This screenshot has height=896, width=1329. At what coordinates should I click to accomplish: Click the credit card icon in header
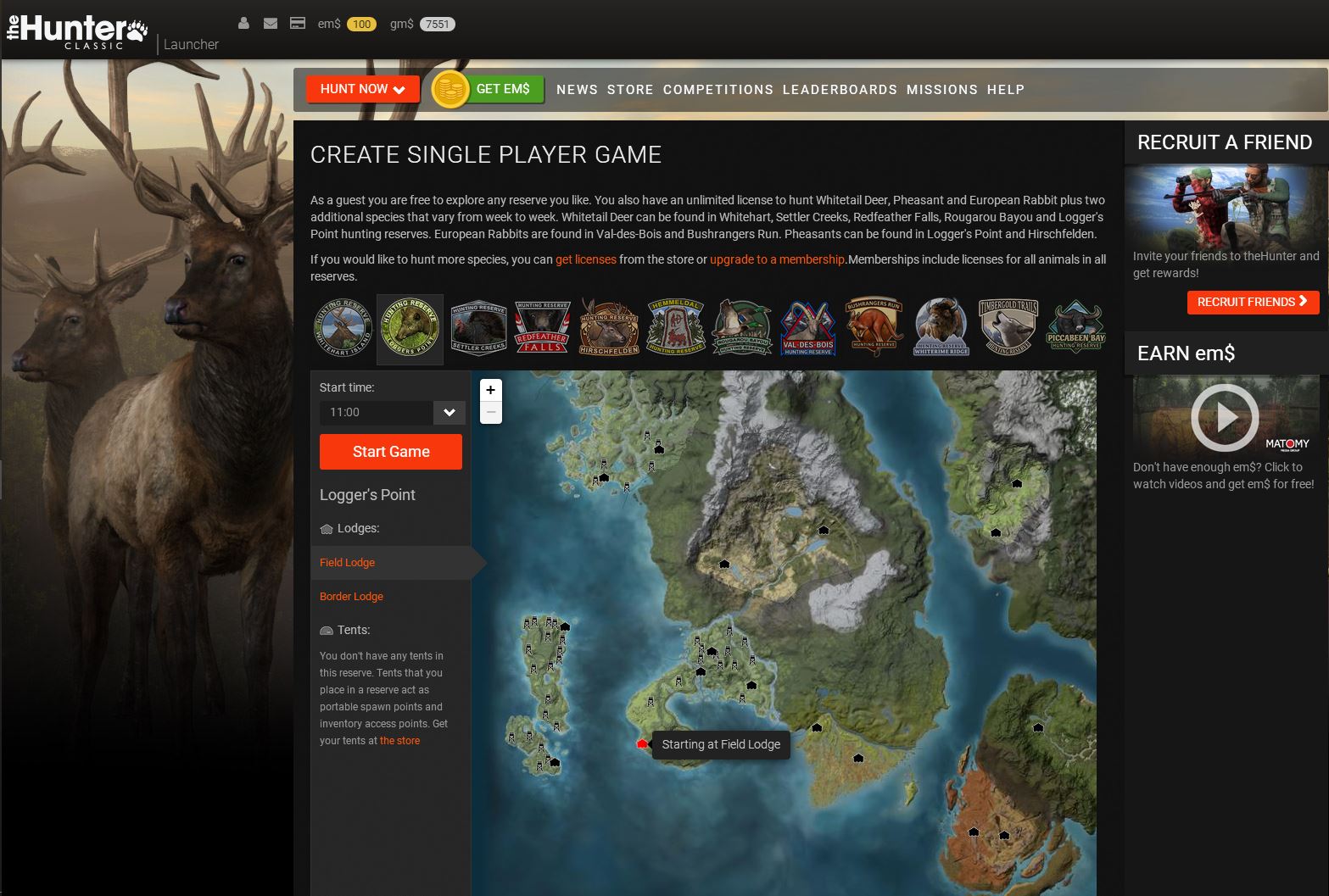[298, 24]
